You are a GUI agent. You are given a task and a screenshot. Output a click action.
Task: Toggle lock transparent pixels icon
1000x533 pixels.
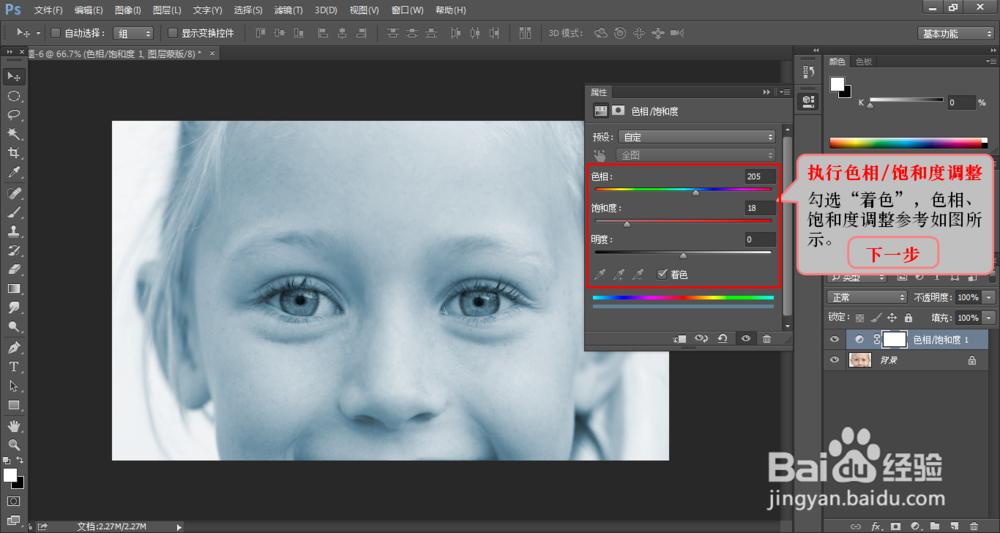(860, 318)
